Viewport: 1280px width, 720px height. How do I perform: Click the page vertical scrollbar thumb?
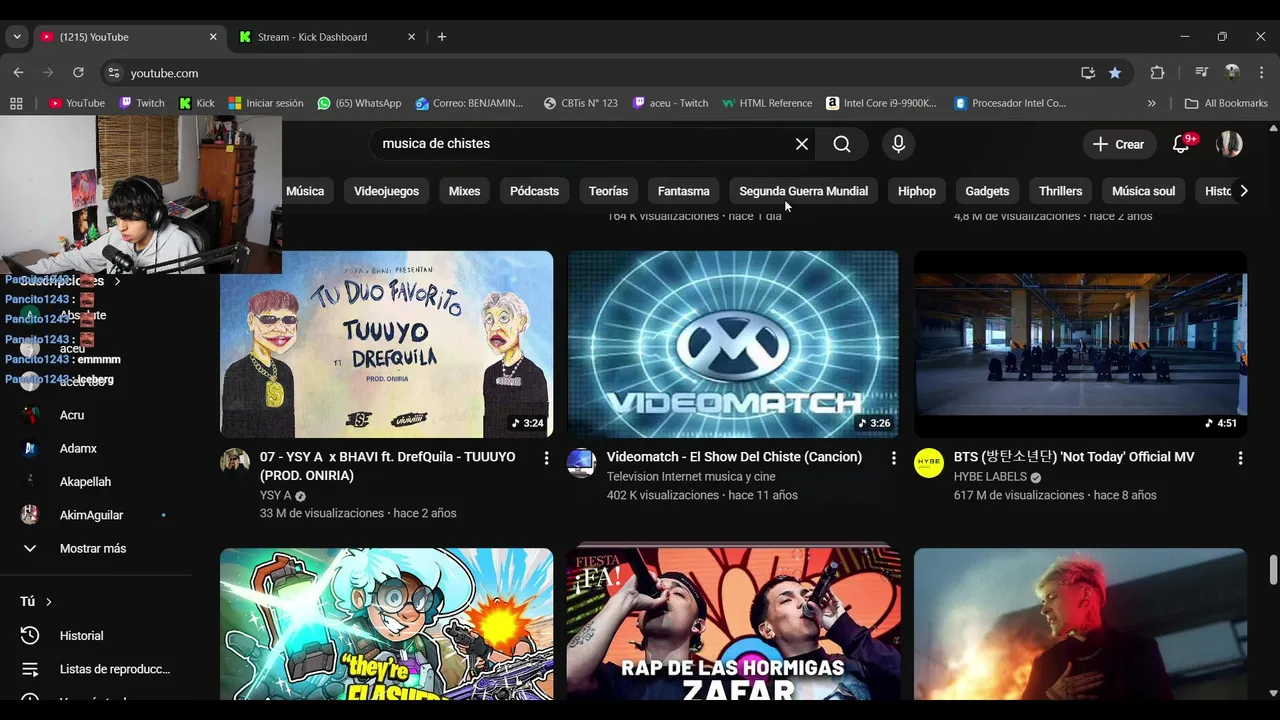coord(1273,570)
